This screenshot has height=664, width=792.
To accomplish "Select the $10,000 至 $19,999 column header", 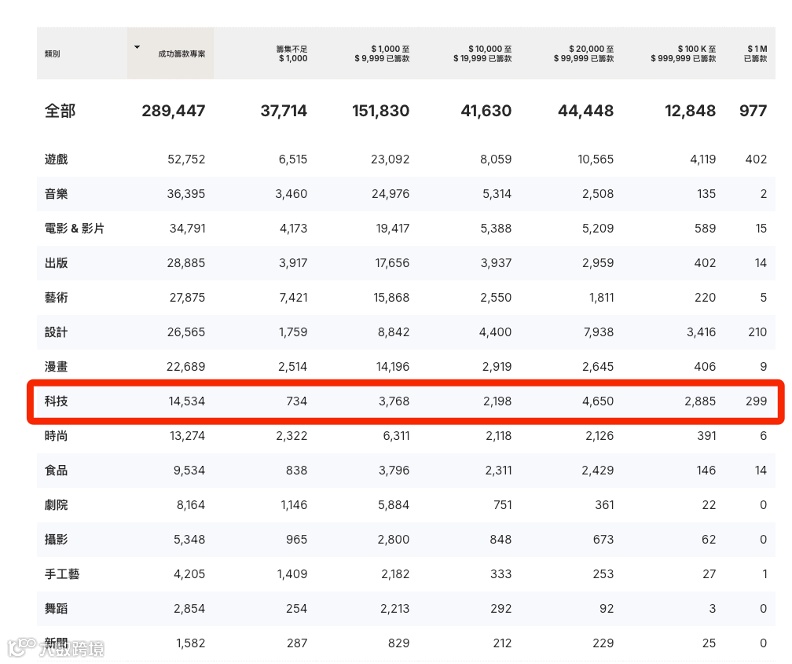I will coord(483,53).
